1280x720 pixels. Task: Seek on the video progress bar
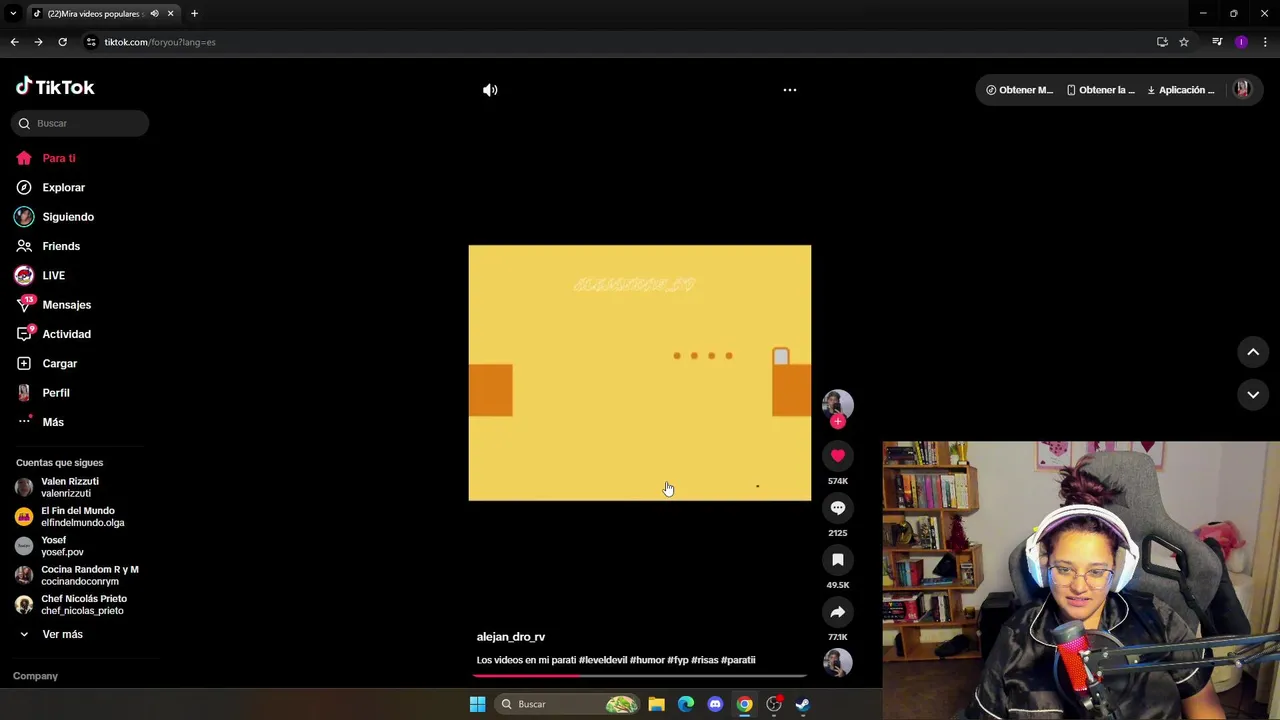[x=640, y=676]
